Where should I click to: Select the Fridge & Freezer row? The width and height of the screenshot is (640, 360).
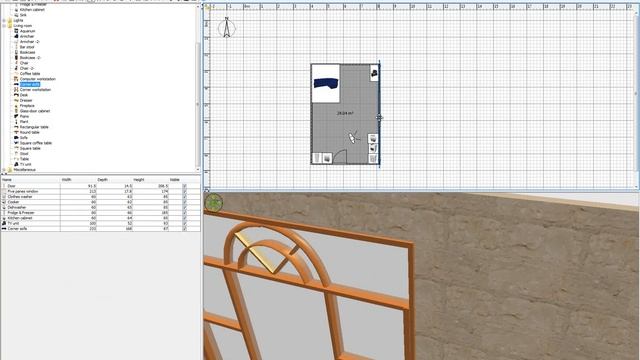click(100, 213)
